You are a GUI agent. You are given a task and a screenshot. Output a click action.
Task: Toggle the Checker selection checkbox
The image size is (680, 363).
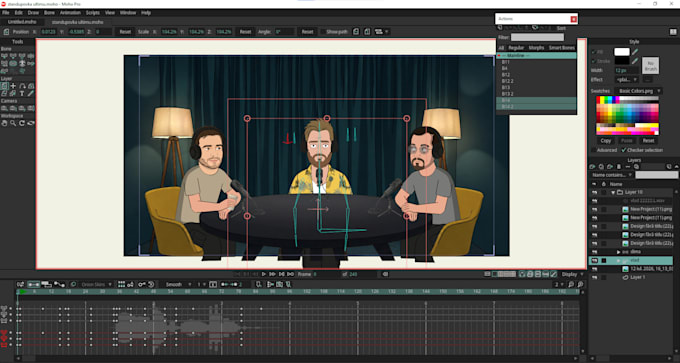click(x=624, y=150)
